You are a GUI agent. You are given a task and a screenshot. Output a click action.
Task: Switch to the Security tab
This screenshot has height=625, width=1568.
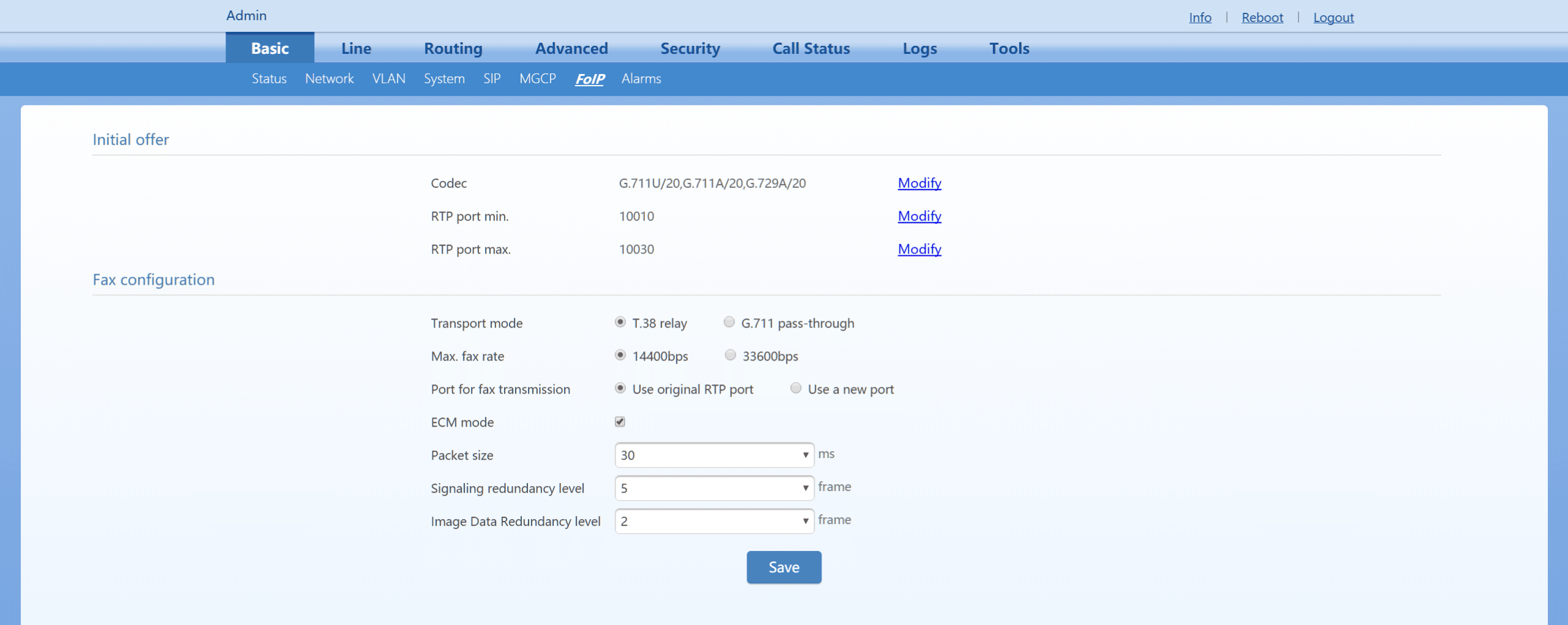pyautogui.click(x=690, y=48)
